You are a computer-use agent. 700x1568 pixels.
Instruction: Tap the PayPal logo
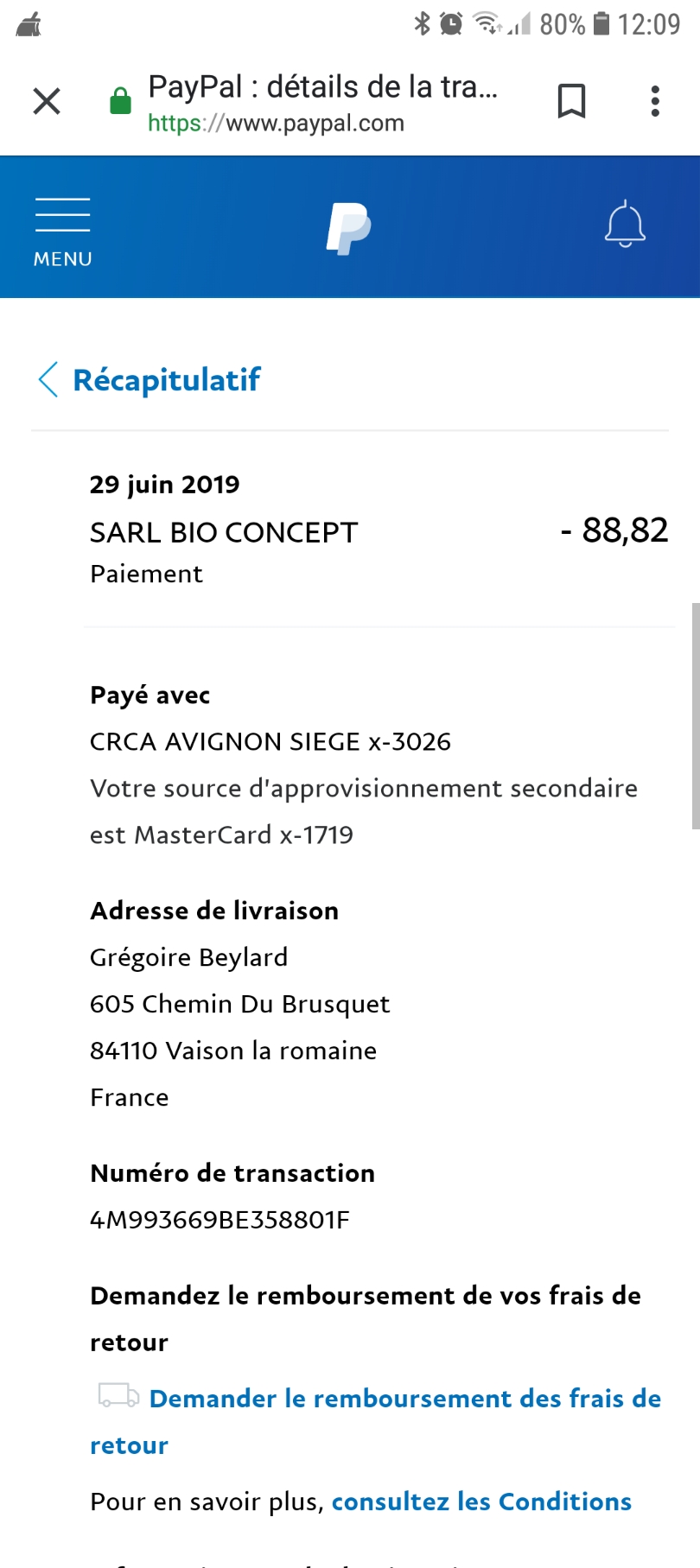click(348, 228)
